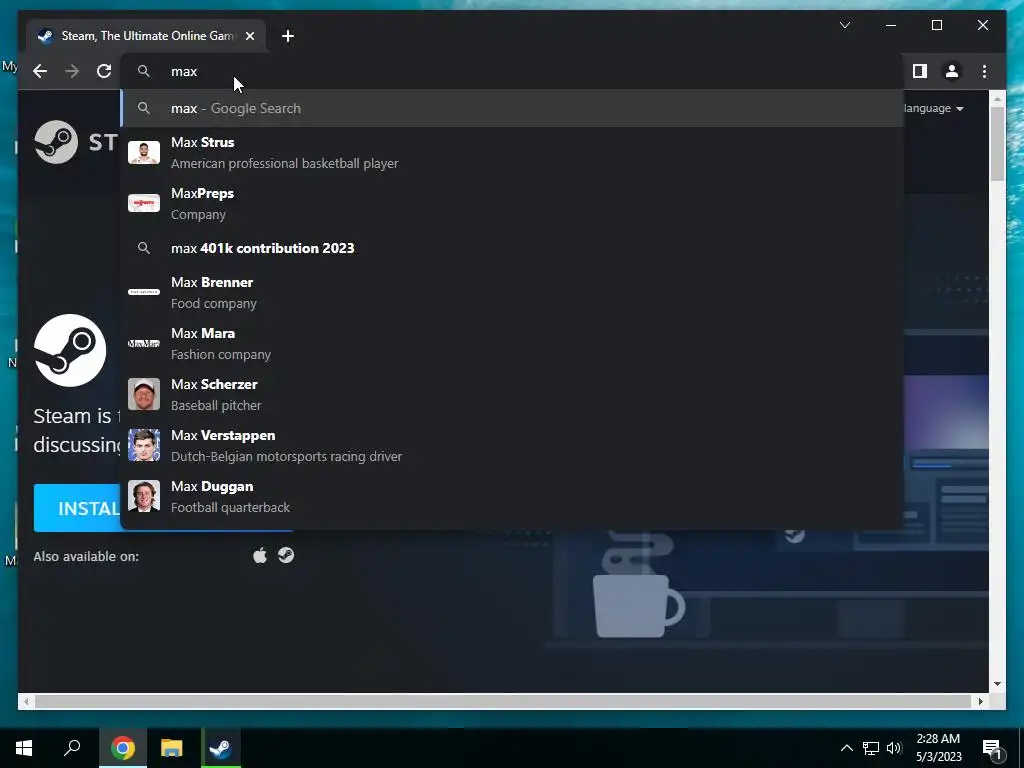Click the scroll-down arrow of the page scrollbar
Screen dimensions: 1024x768
[997, 684]
